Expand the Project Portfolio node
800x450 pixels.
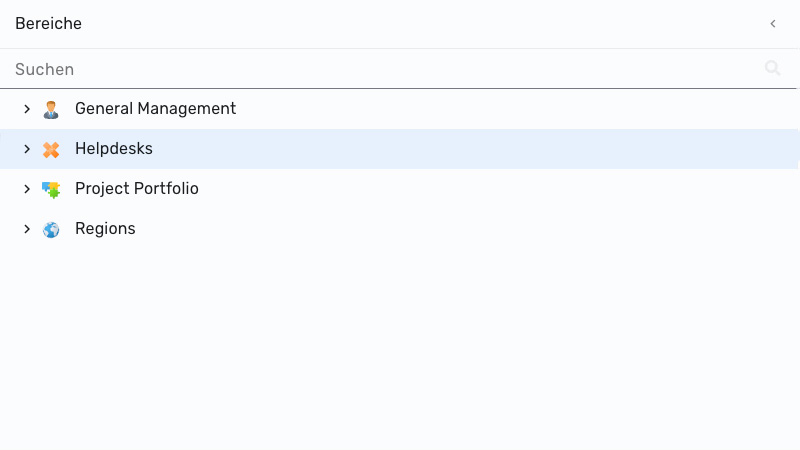(x=27, y=189)
